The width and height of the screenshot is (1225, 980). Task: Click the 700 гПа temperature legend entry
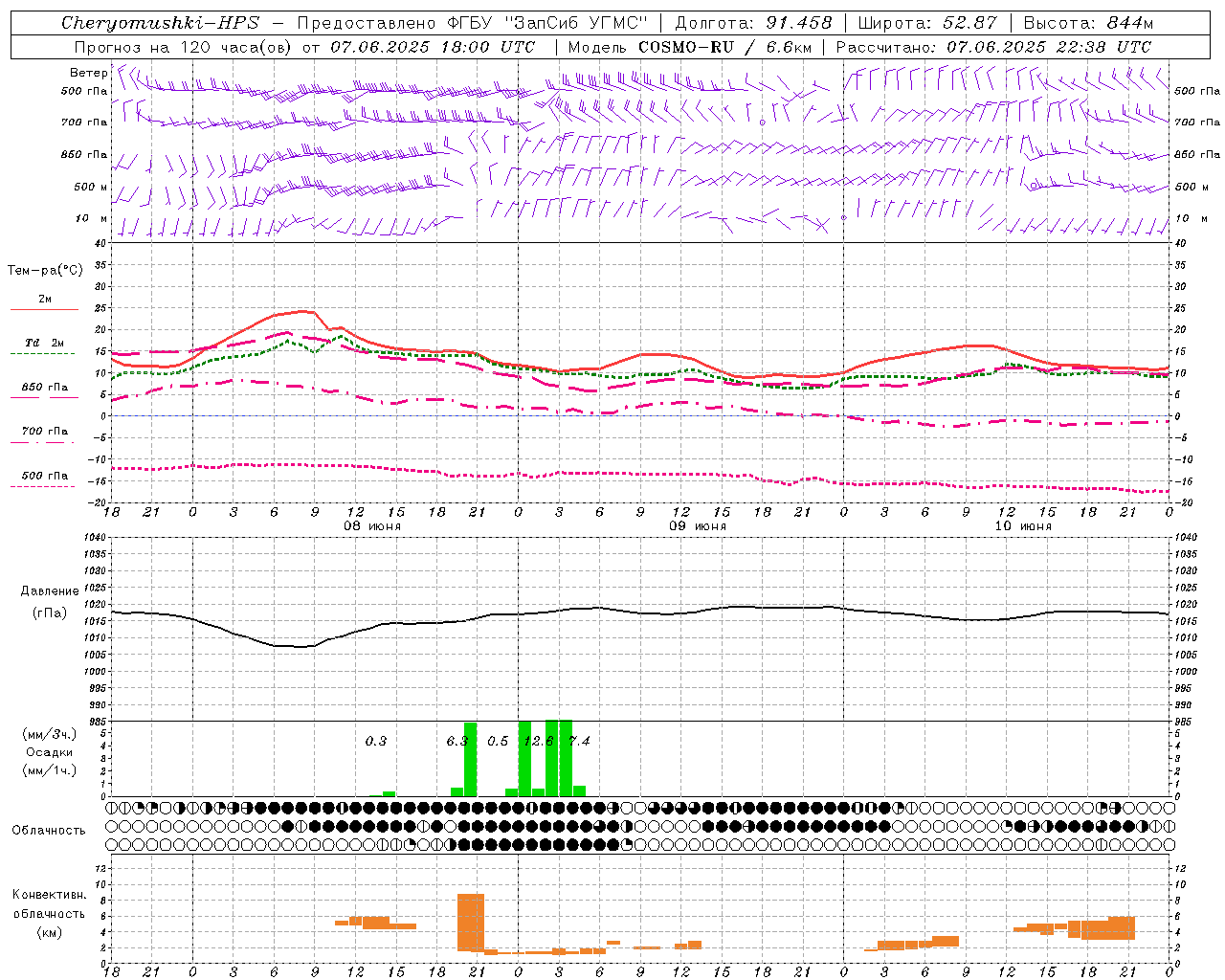[45, 431]
